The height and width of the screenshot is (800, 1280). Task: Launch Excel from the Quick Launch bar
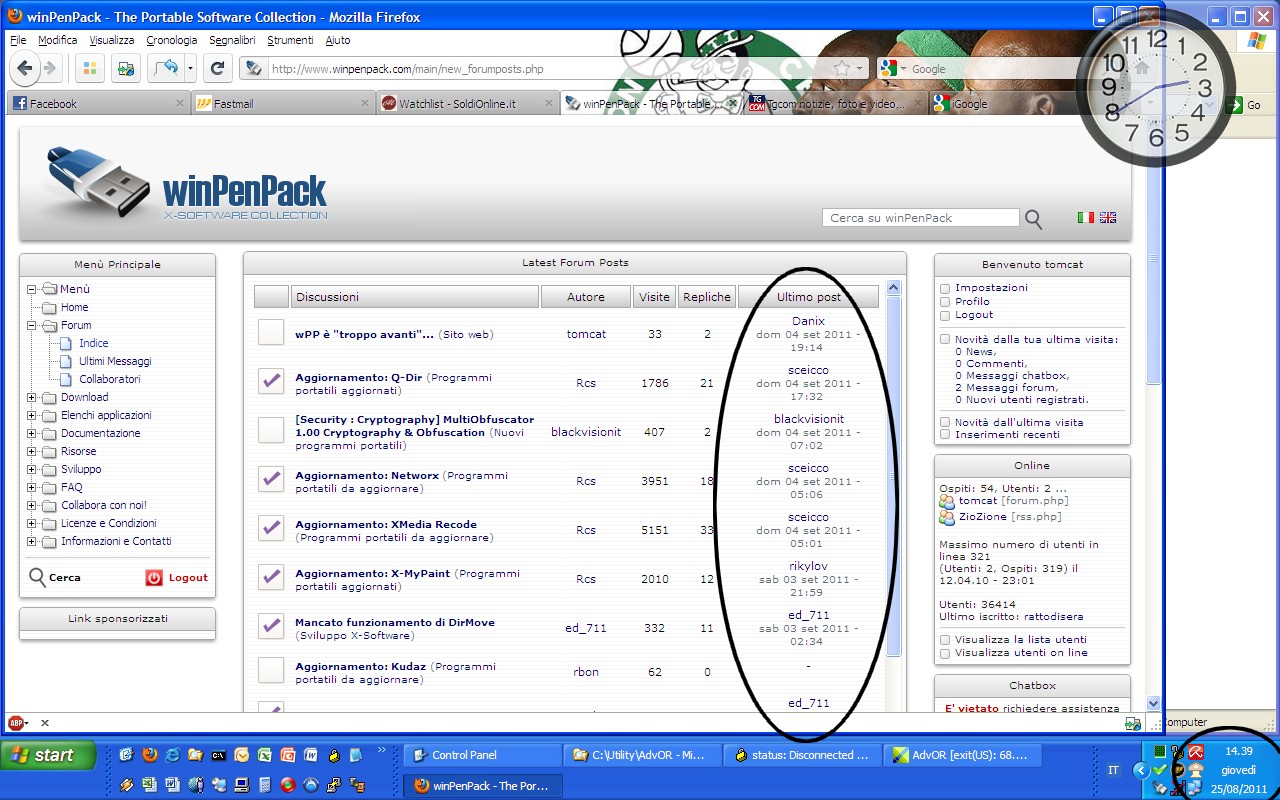pyautogui.click(x=264, y=755)
